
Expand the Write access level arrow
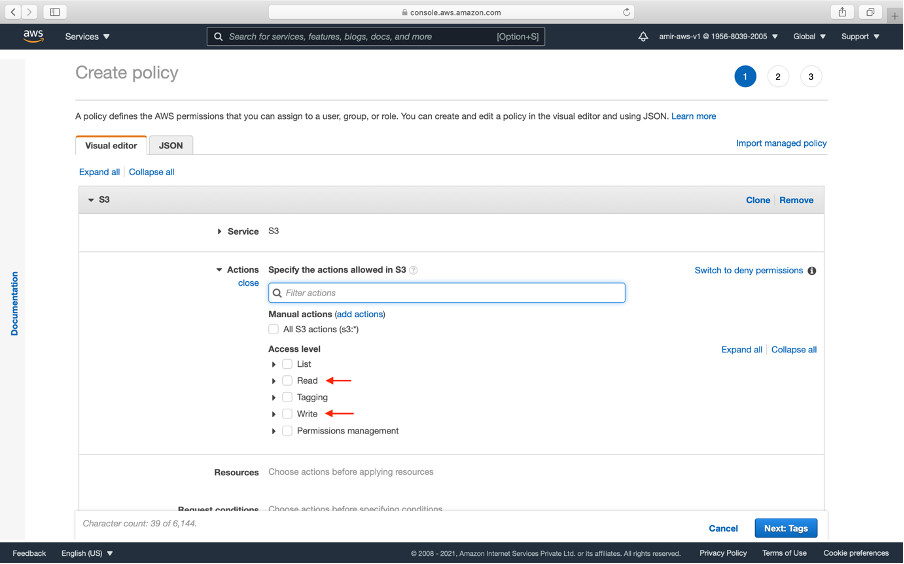pyautogui.click(x=273, y=415)
